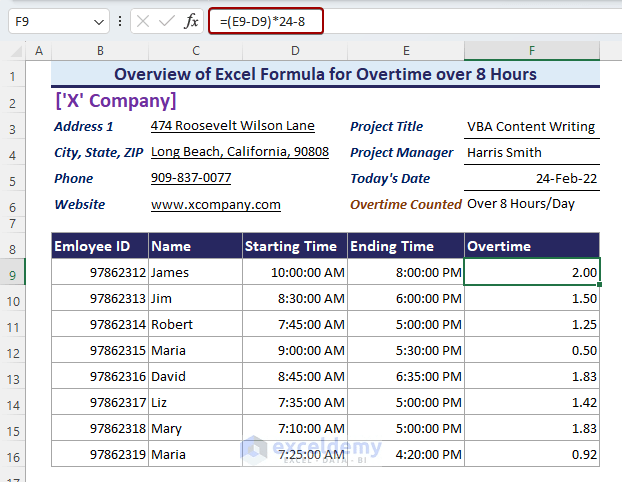Select column F header
The width and height of the screenshot is (622, 482).
[532, 51]
